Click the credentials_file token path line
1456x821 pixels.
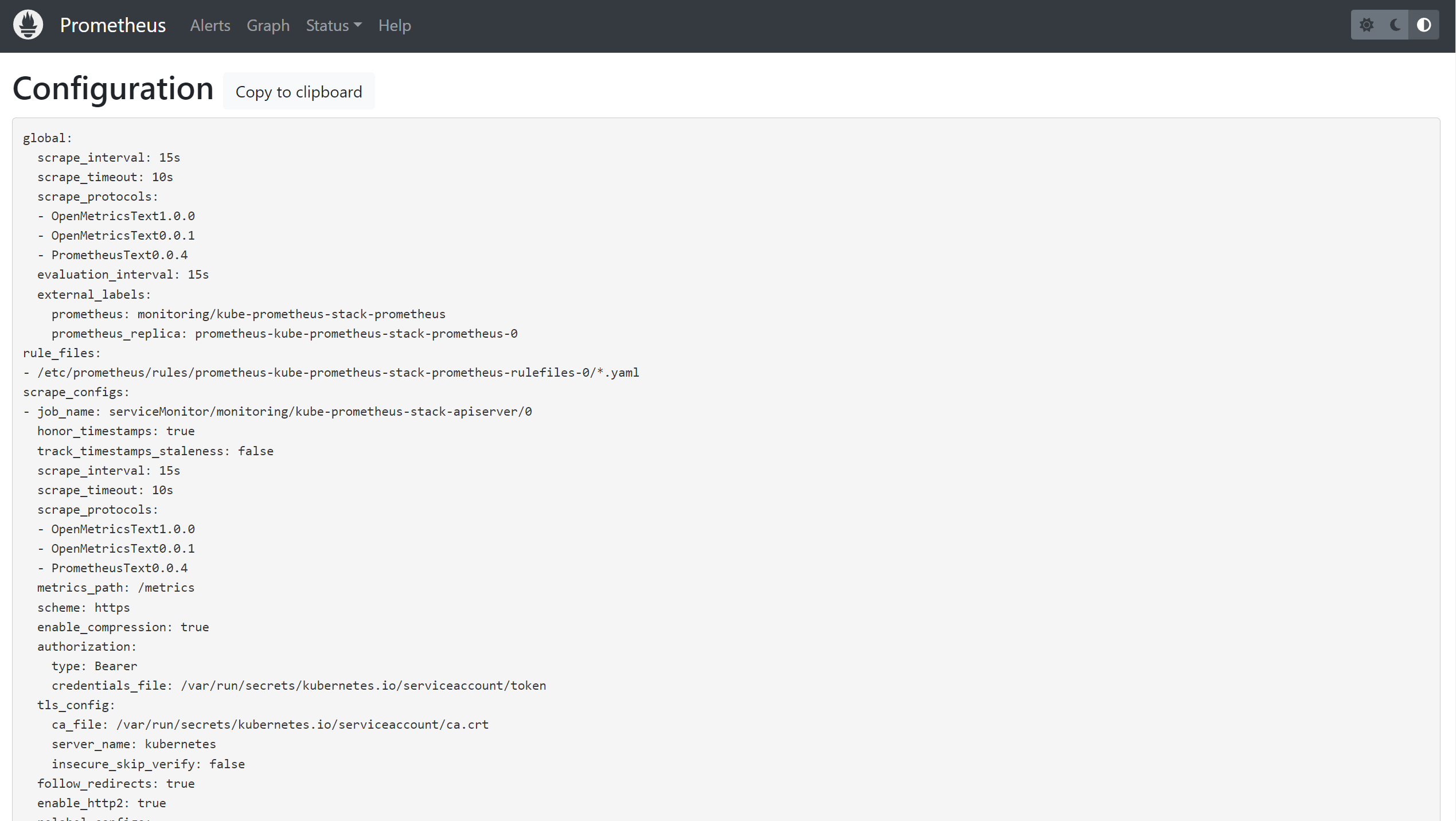click(298, 686)
